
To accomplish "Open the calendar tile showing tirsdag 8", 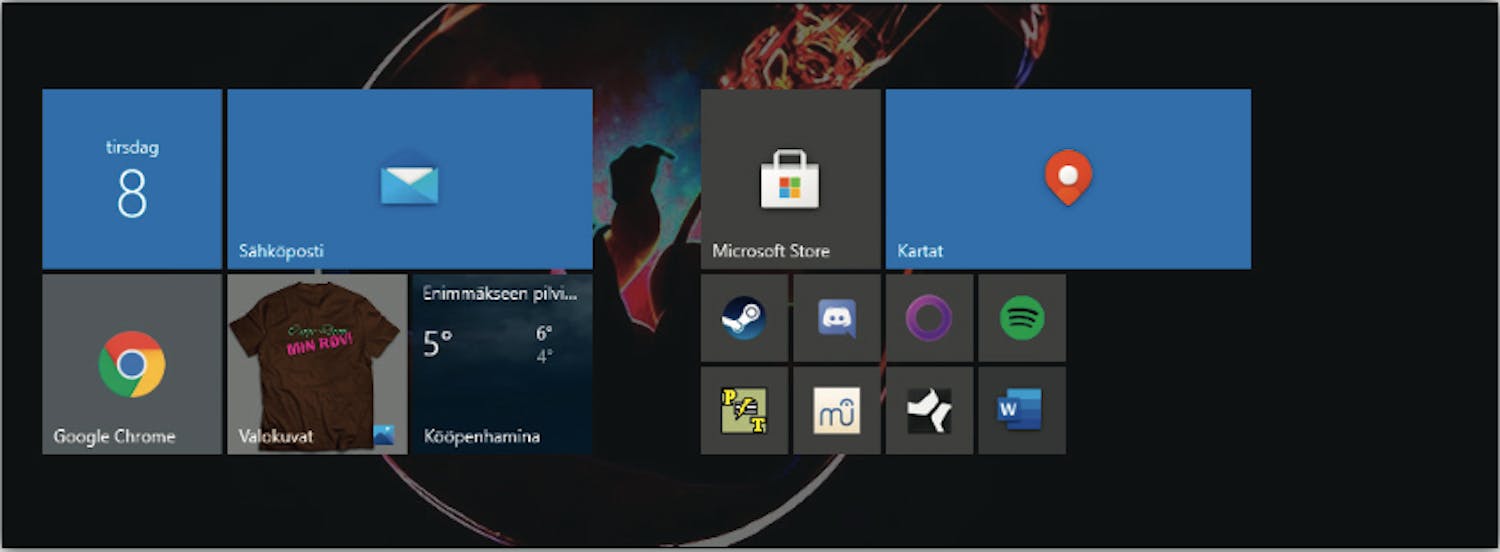I will coord(132,179).
